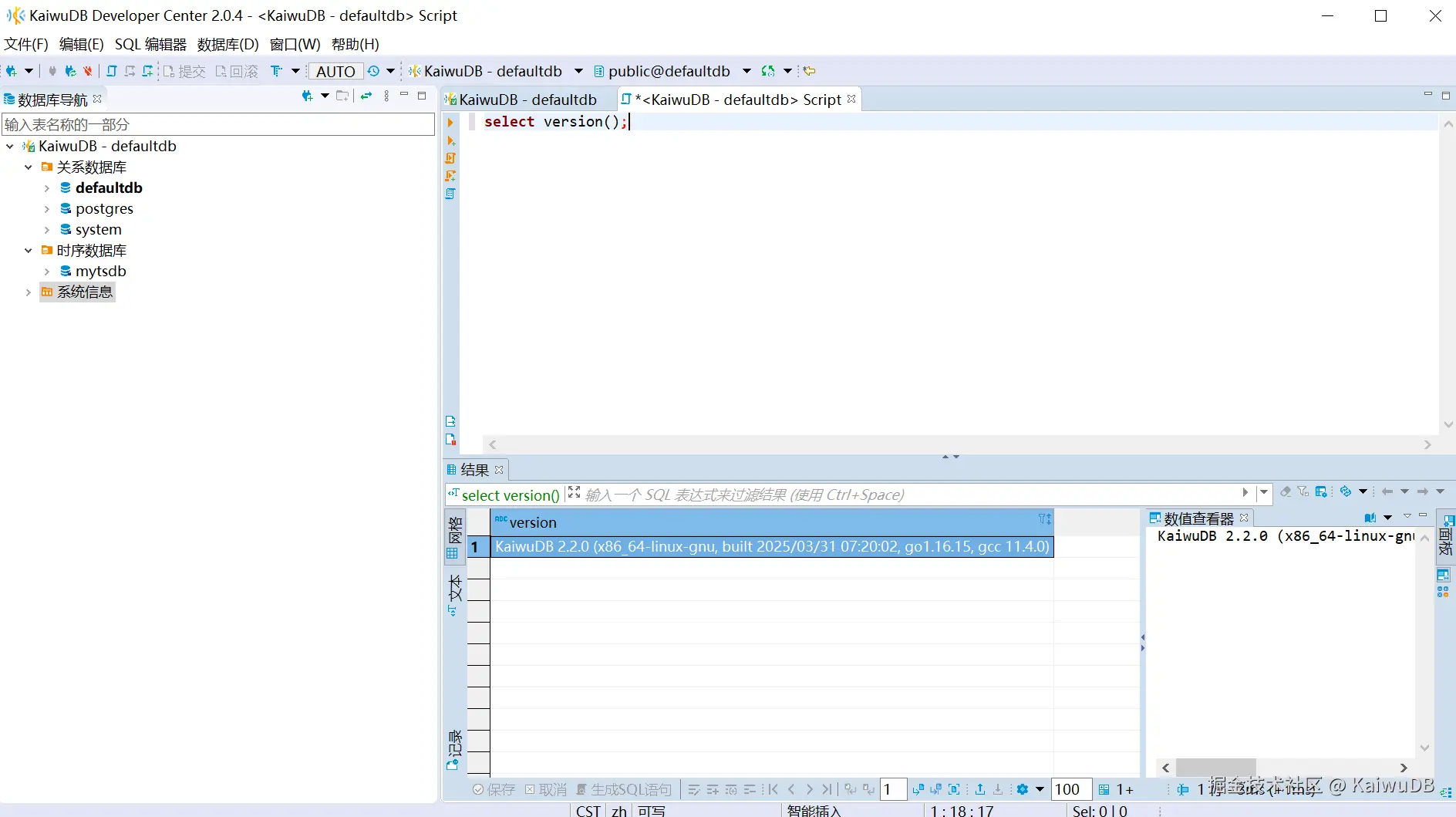Collapse the 时序数据库 folder
The height and width of the screenshot is (817, 1456).
tap(29, 251)
